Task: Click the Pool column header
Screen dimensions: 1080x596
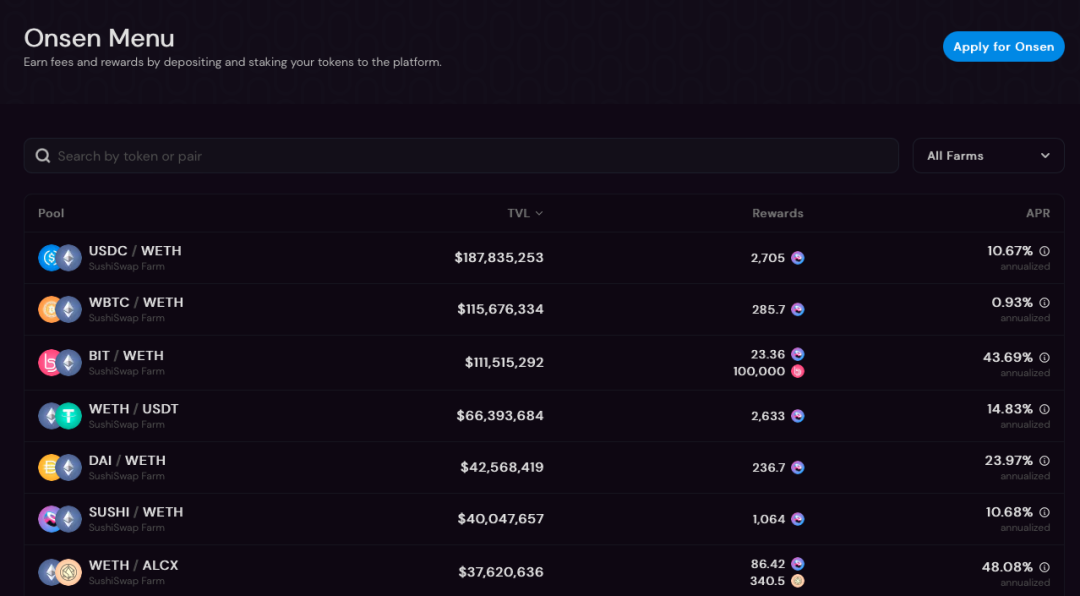Action: 51,214
